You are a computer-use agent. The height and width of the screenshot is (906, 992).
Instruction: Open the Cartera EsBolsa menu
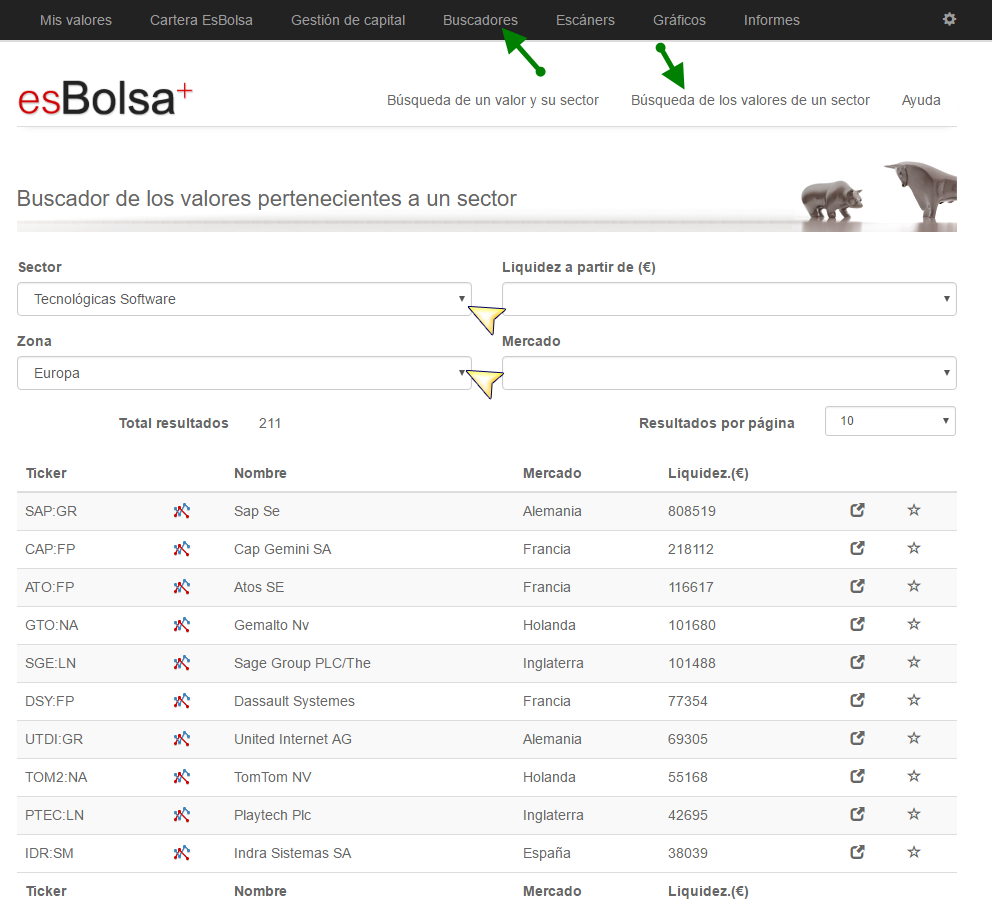tap(201, 20)
